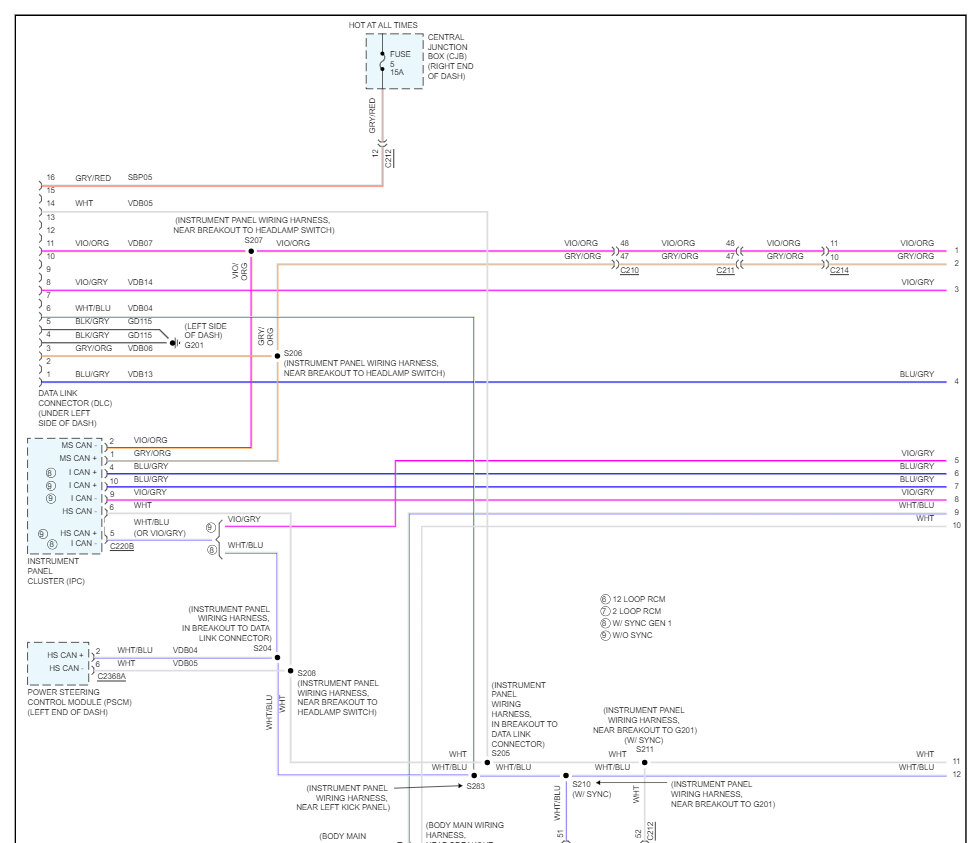
Task: Click the 'VDB06' circuit code
Action: point(140,348)
